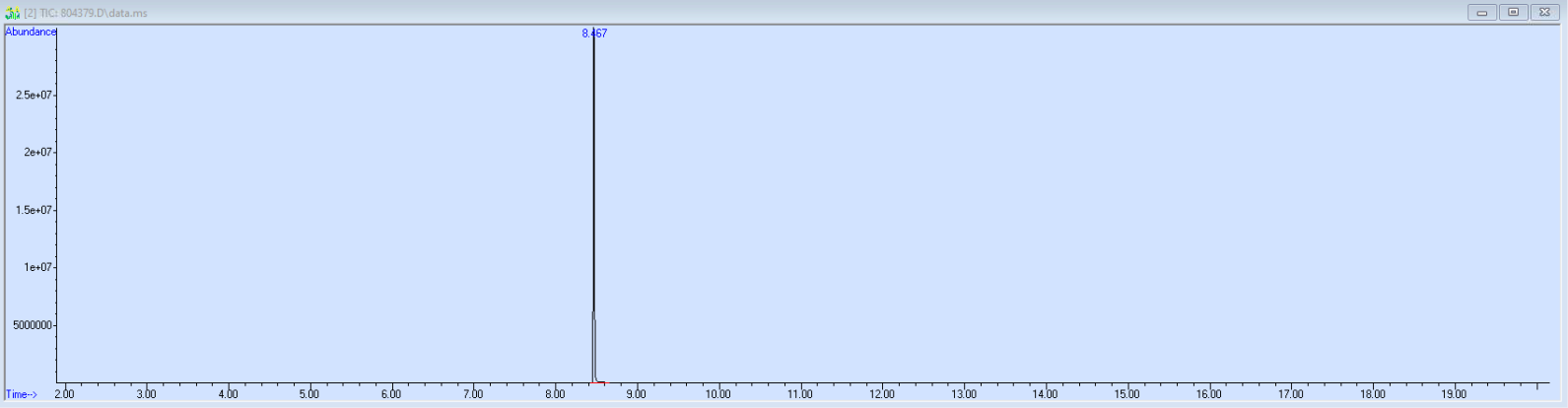The height and width of the screenshot is (408, 1568).
Task: Click the 3.00 time tick label
Action: pos(146,394)
